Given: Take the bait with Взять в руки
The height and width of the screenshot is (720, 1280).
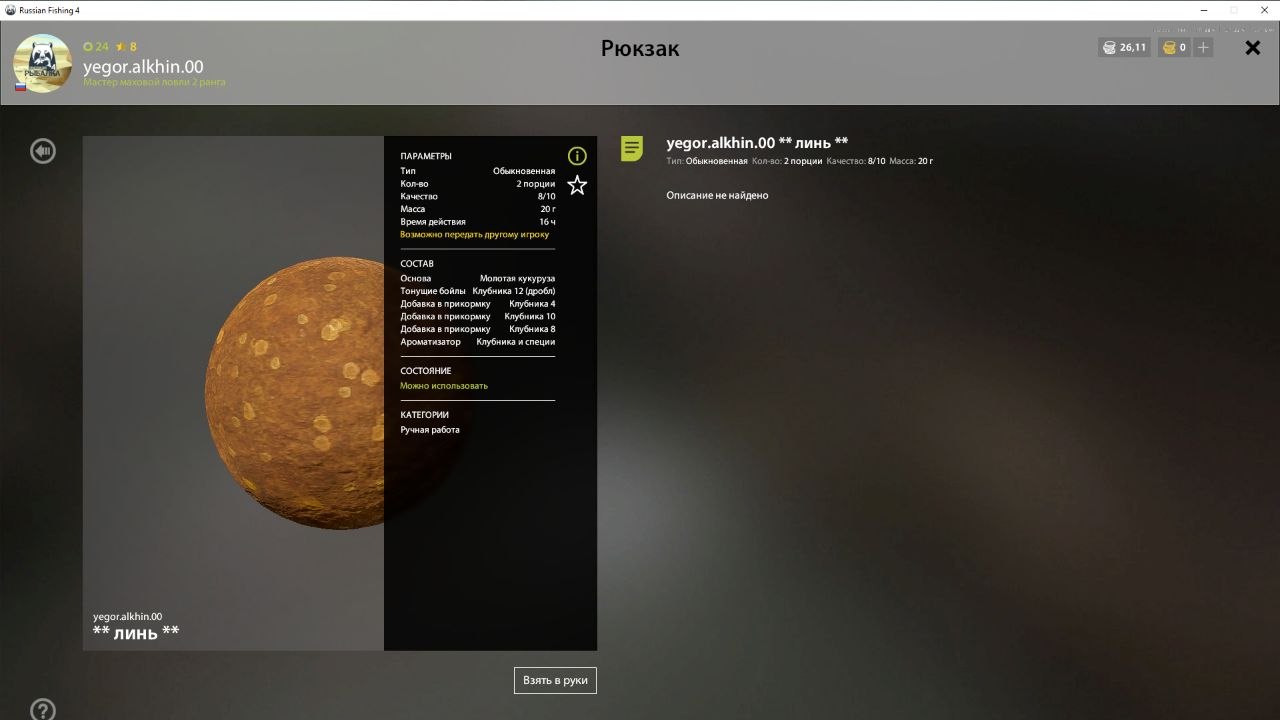Looking at the screenshot, I should coord(555,680).
